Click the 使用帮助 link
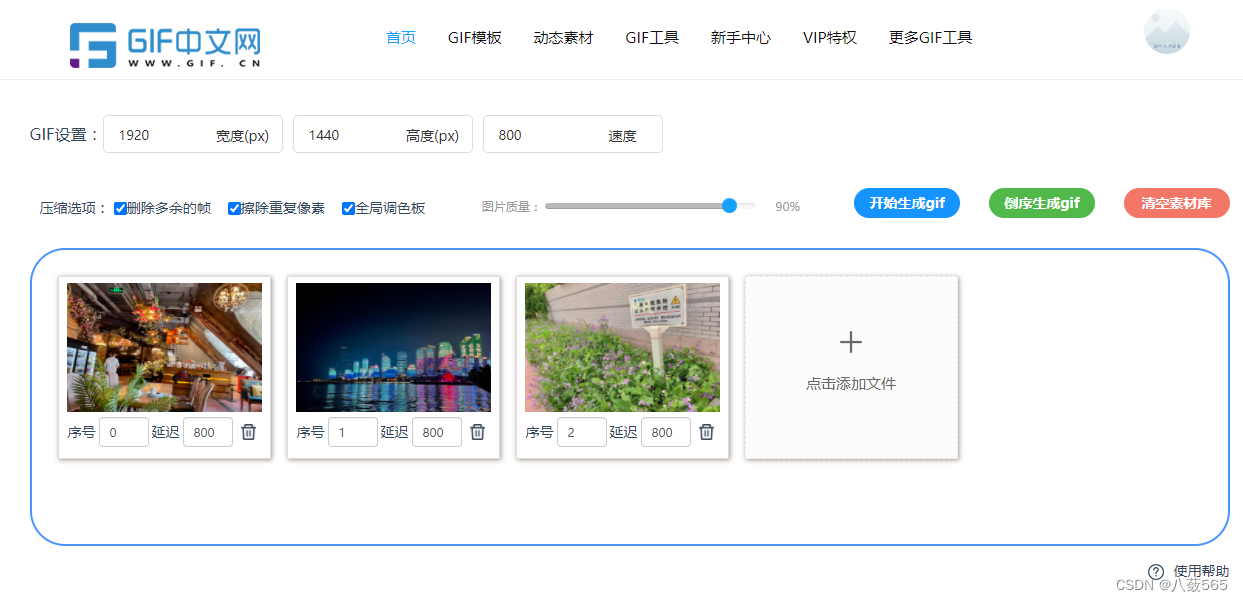Viewport: 1243px width, 602px height. 1201,571
